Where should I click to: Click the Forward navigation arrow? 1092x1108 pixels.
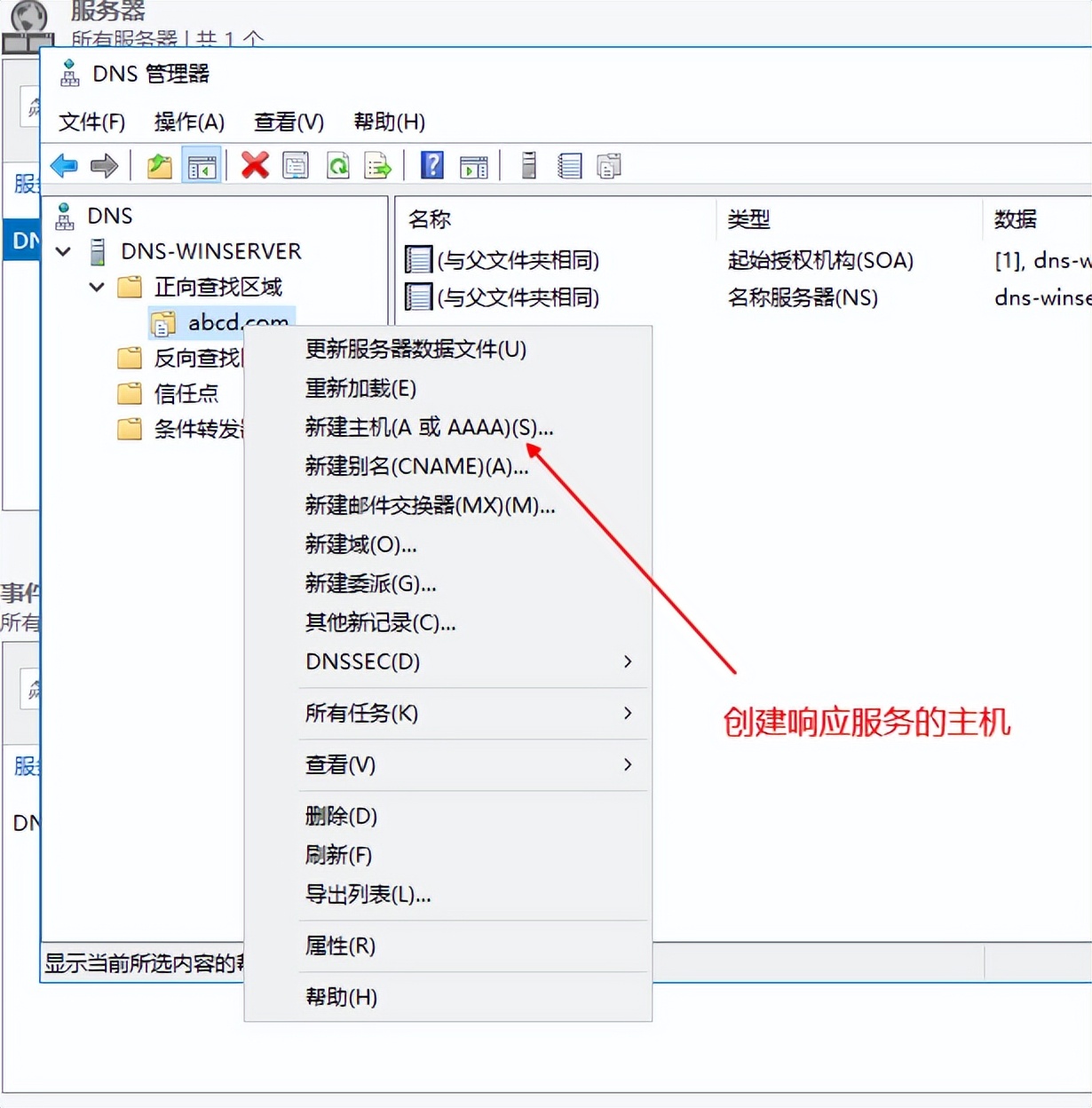[104, 165]
